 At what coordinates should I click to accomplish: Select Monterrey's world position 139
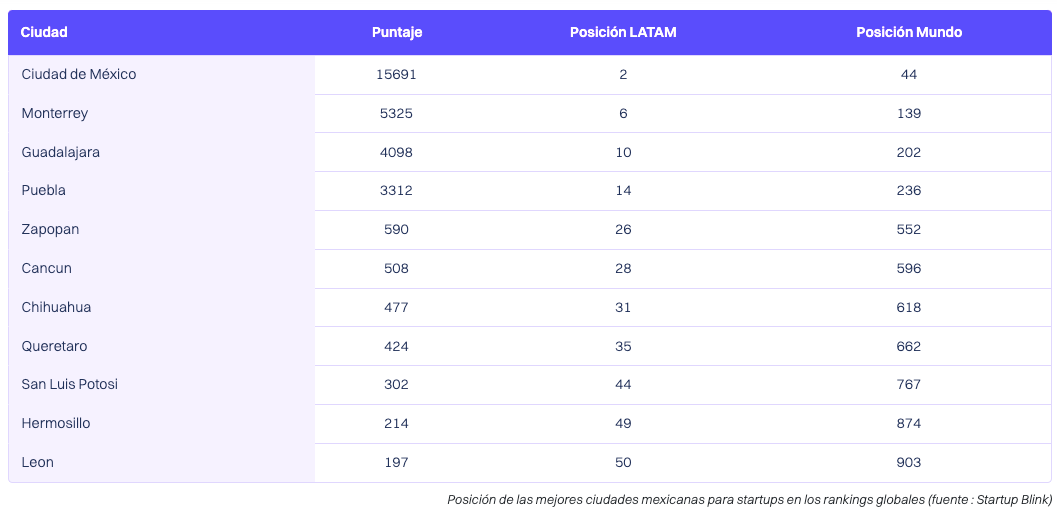[x=909, y=113]
